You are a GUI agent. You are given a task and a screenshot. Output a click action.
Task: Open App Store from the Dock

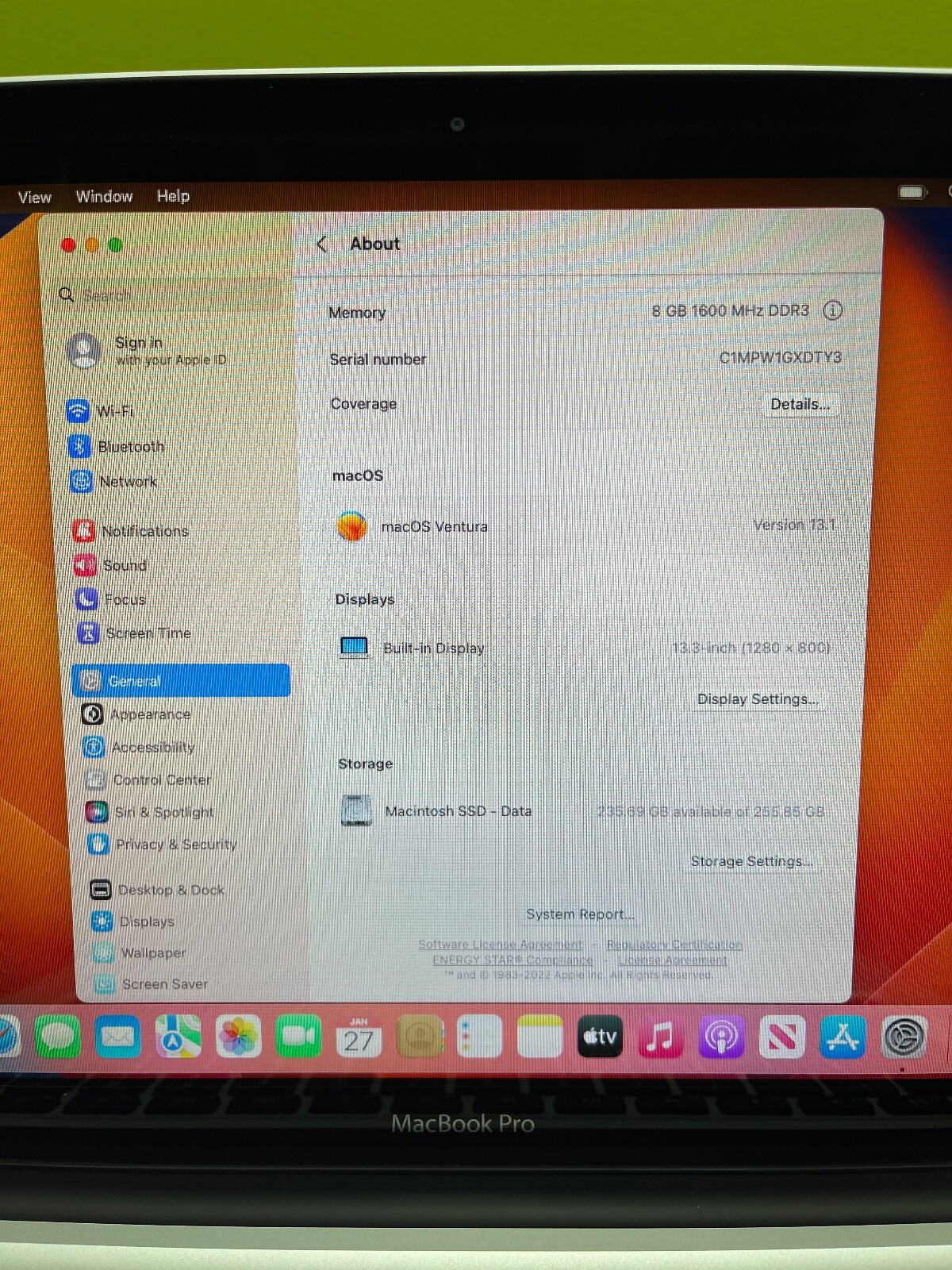pyautogui.click(x=843, y=1037)
